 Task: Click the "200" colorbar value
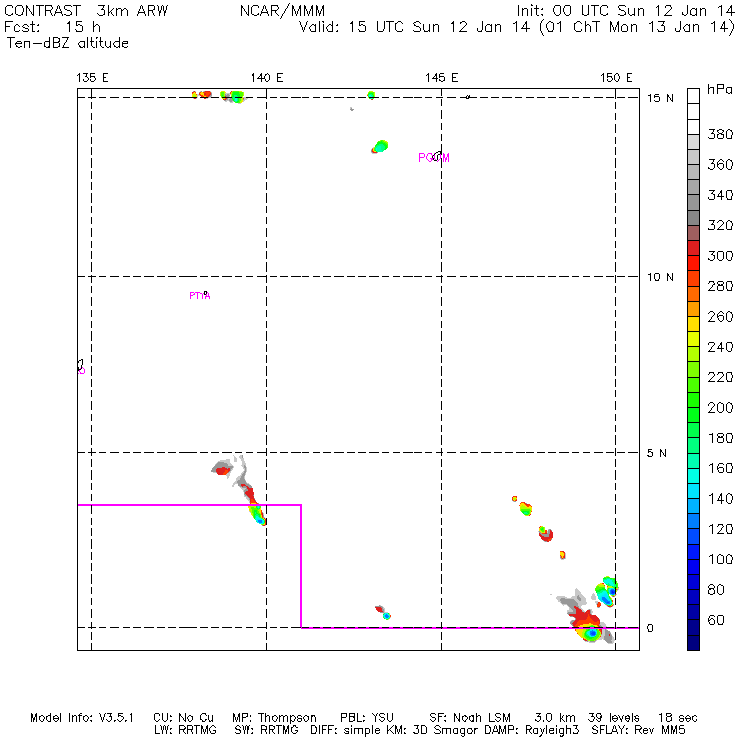pos(720,408)
